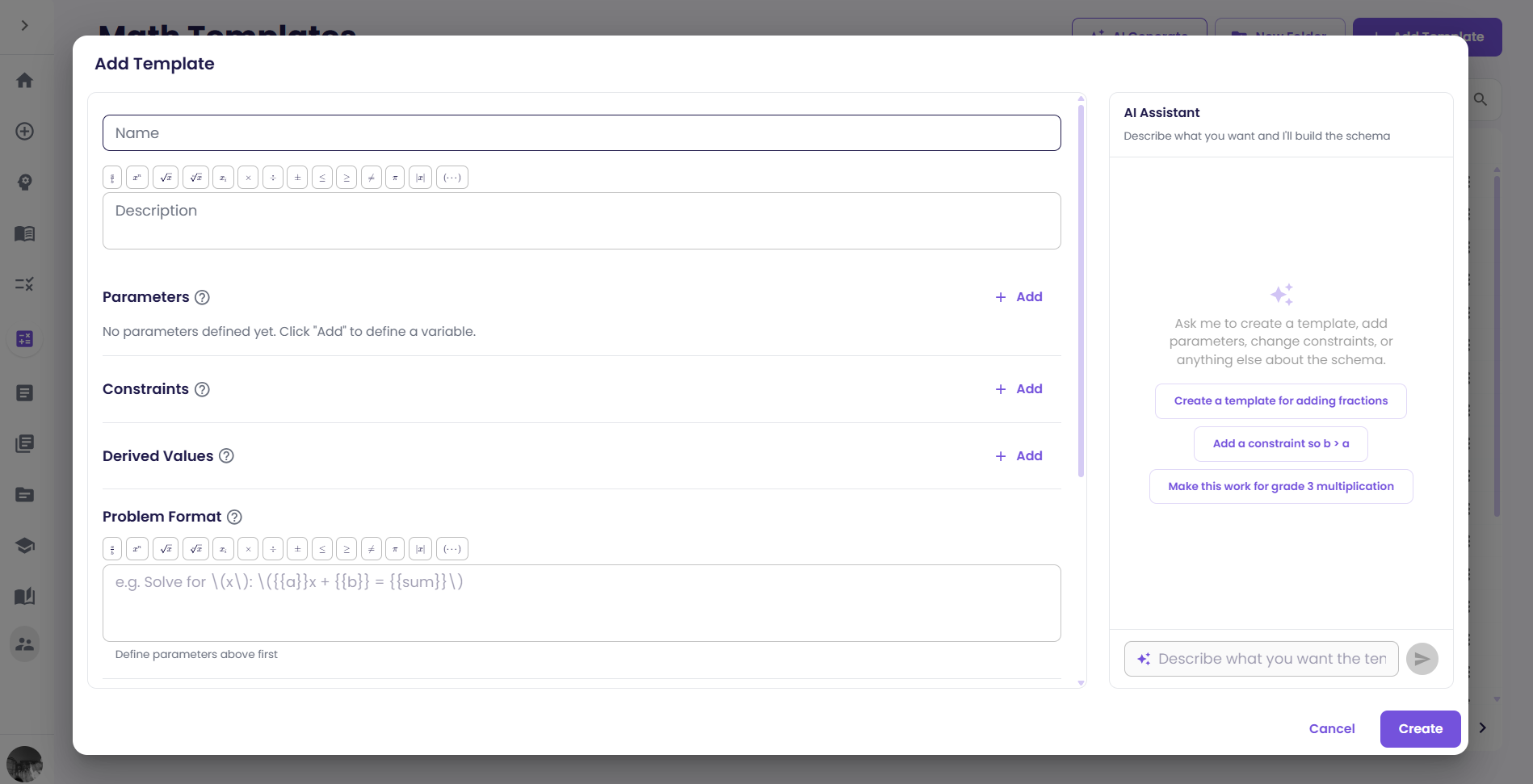Add a new constraint

(x=1018, y=389)
